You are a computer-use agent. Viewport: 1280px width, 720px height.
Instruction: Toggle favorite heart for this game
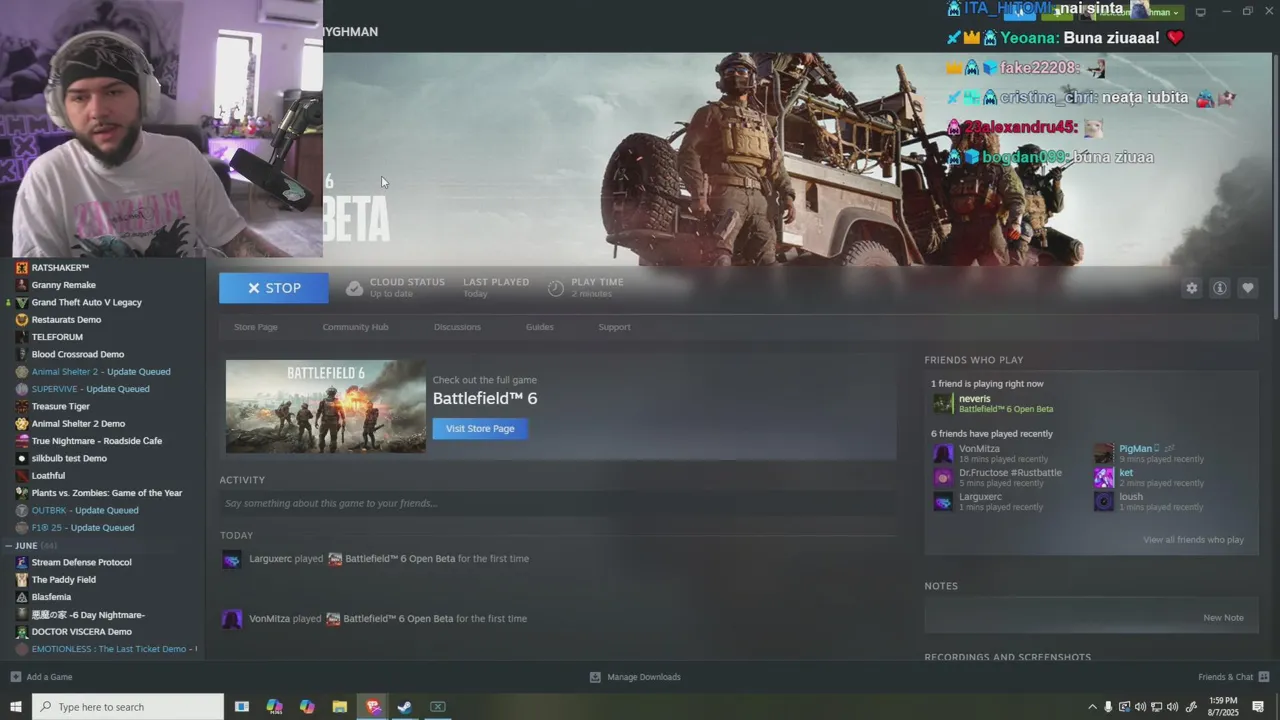[1247, 288]
